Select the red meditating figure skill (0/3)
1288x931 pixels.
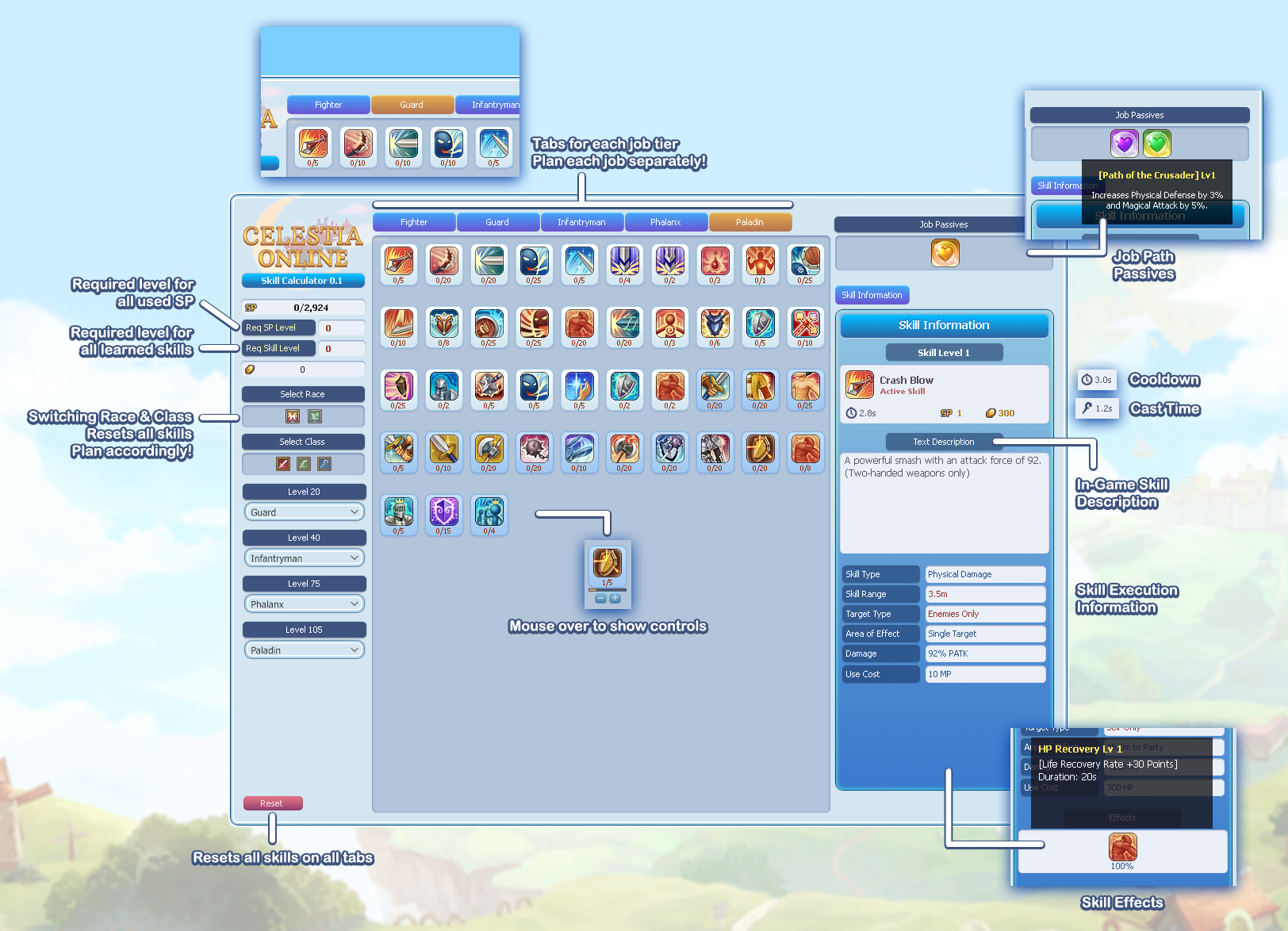click(669, 323)
